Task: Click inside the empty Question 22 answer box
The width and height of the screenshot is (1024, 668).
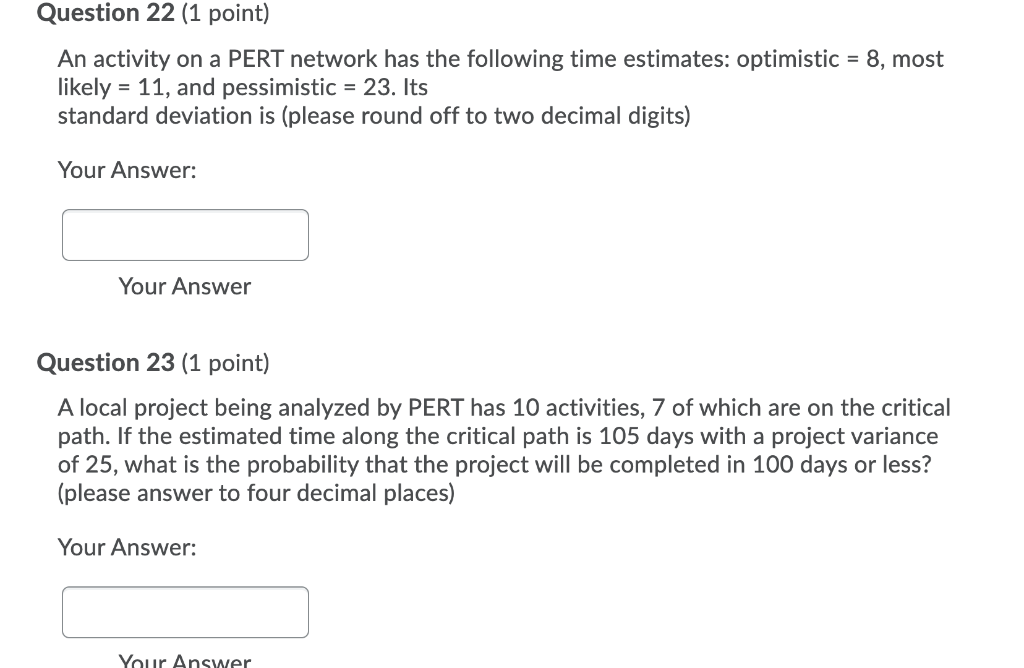Action: [x=185, y=234]
